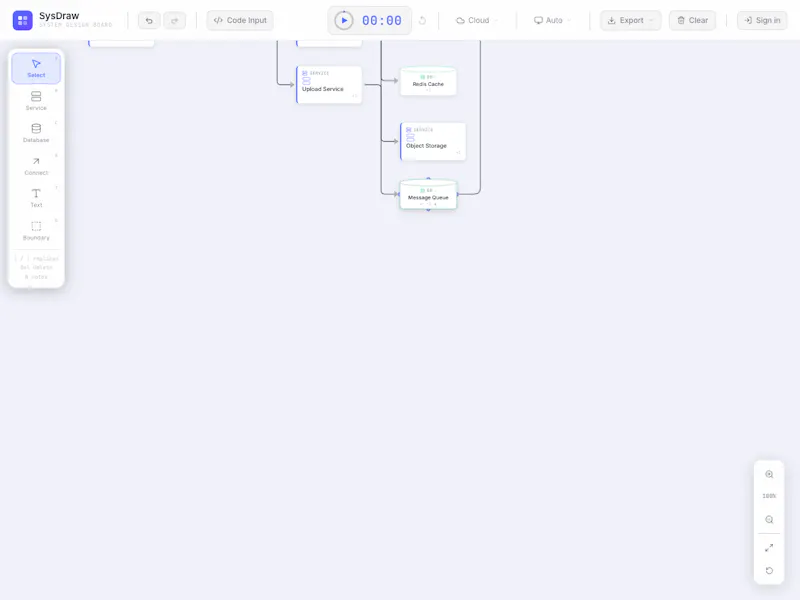Click the bottom handle of Message Queue
Screen dimensions: 800x600
(x=428, y=210)
